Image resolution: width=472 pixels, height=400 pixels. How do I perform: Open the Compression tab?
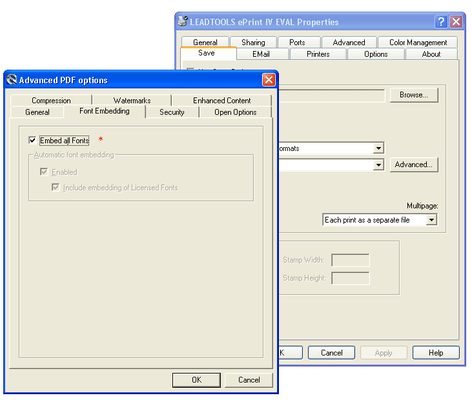pyautogui.click(x=51, y=100)
